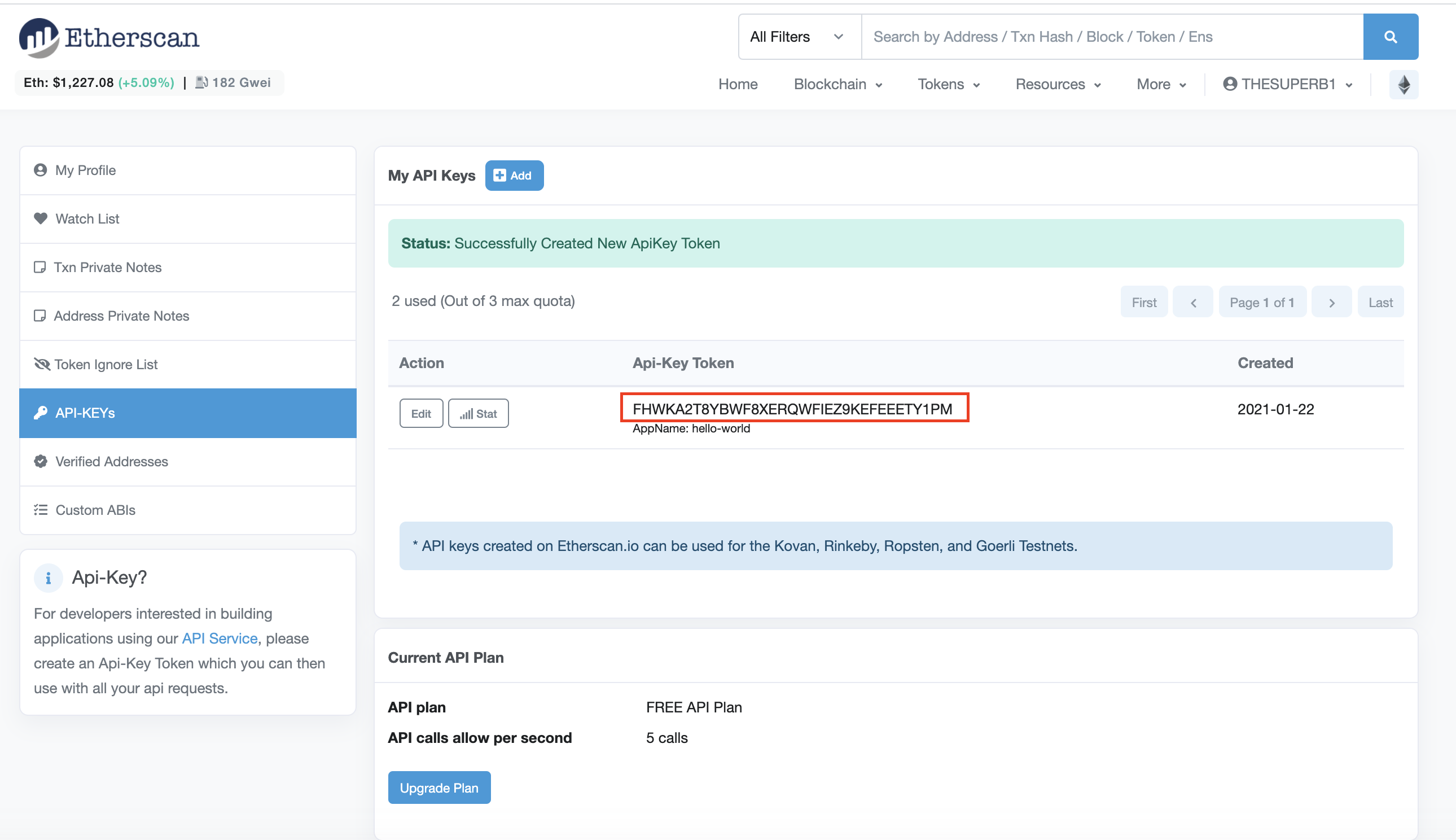Open Verified Addresses in sidebar
Screen dimensions: 1456x840
click(x=111, y=462)
